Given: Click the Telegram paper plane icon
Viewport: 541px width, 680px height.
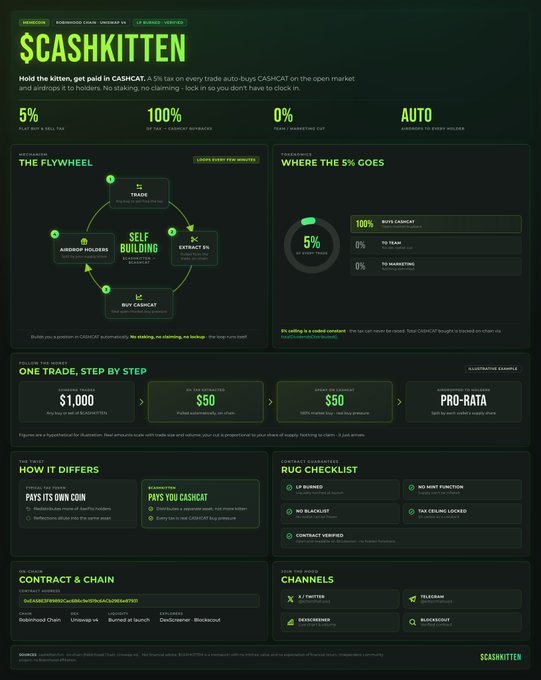Looking at the screenshot, I should tap(412, 599).
